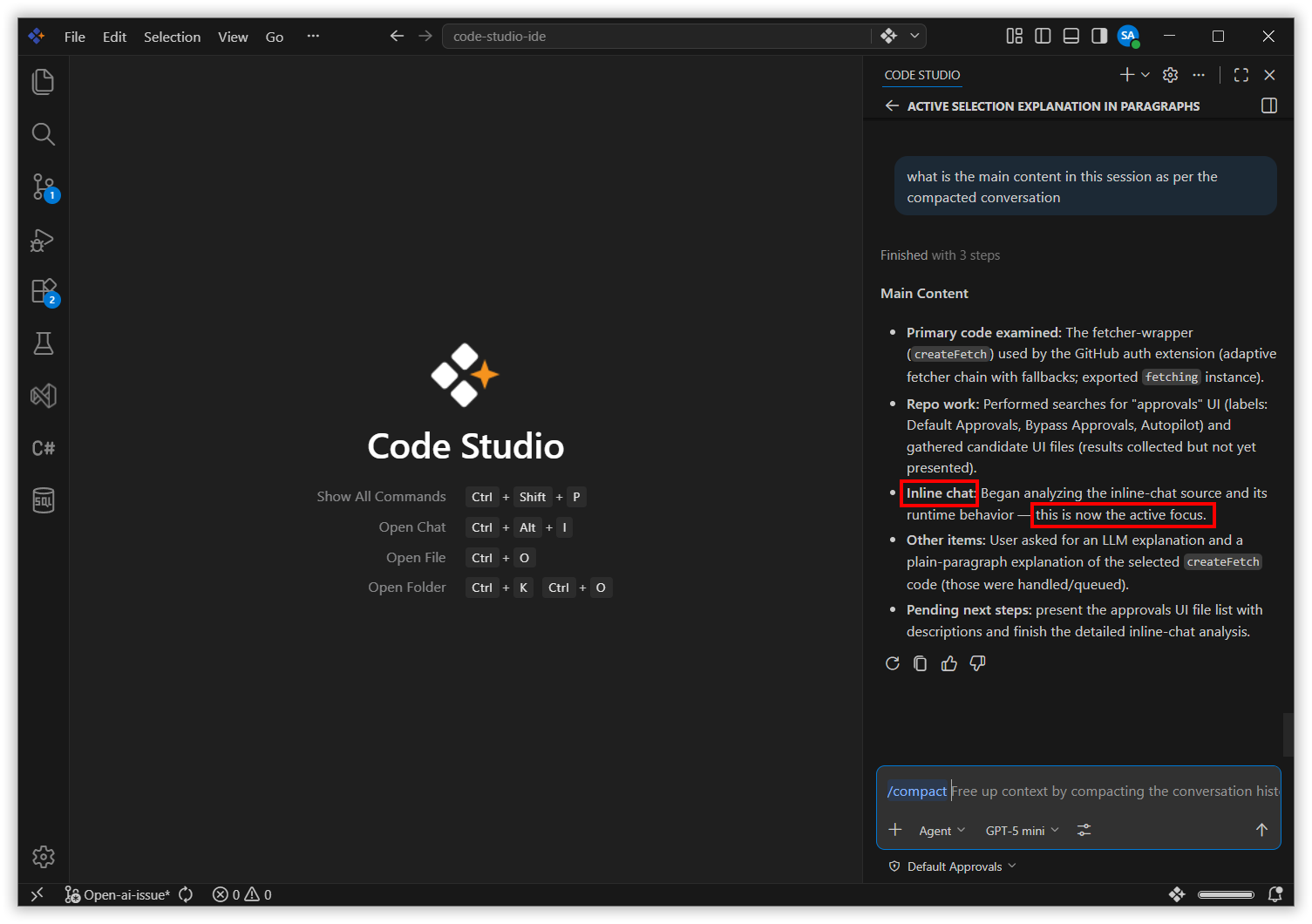Open the configure tools icon in chat input
The height and width of the screenshot is (924, 1312).
point(1084,830)
